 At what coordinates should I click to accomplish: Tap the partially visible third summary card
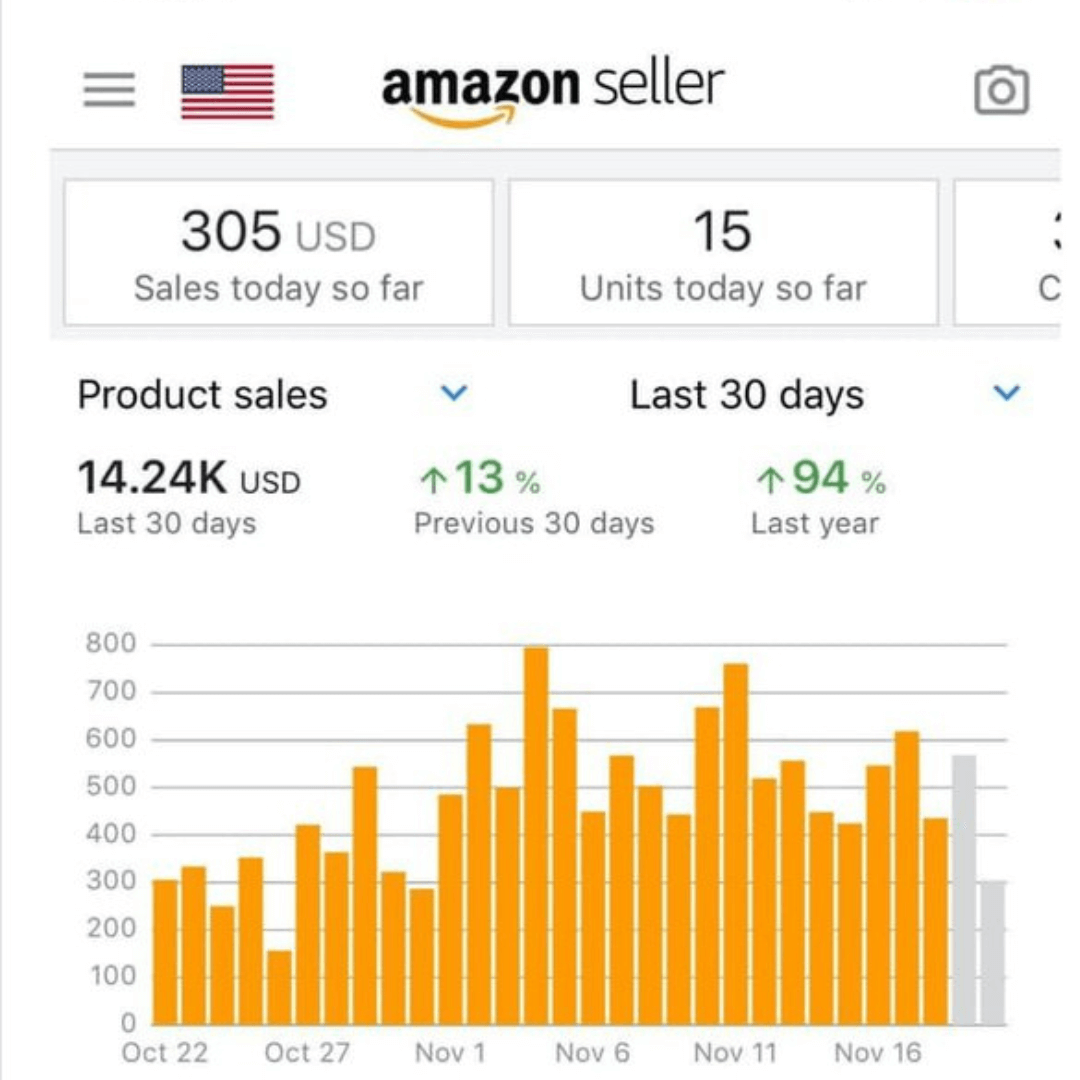click(1010, 253)
